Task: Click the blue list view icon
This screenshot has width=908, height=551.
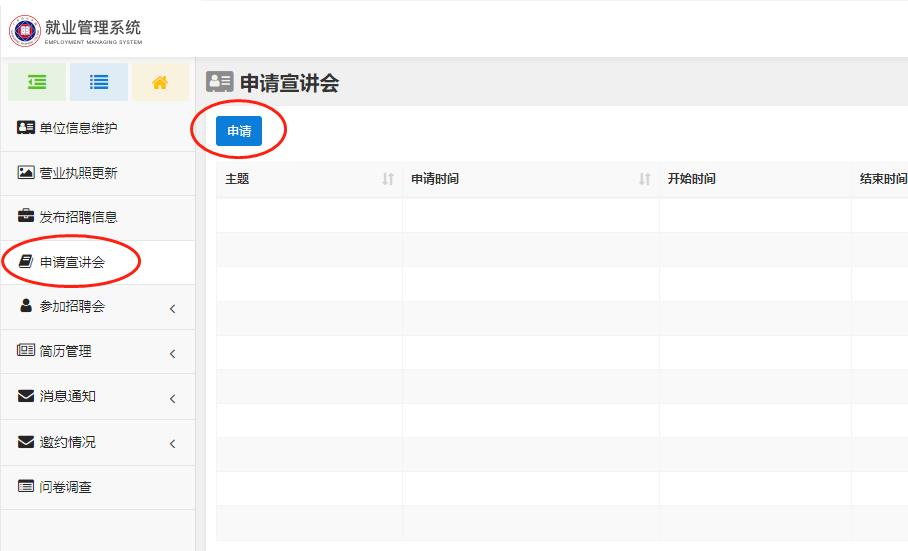Action: point(99,83)
